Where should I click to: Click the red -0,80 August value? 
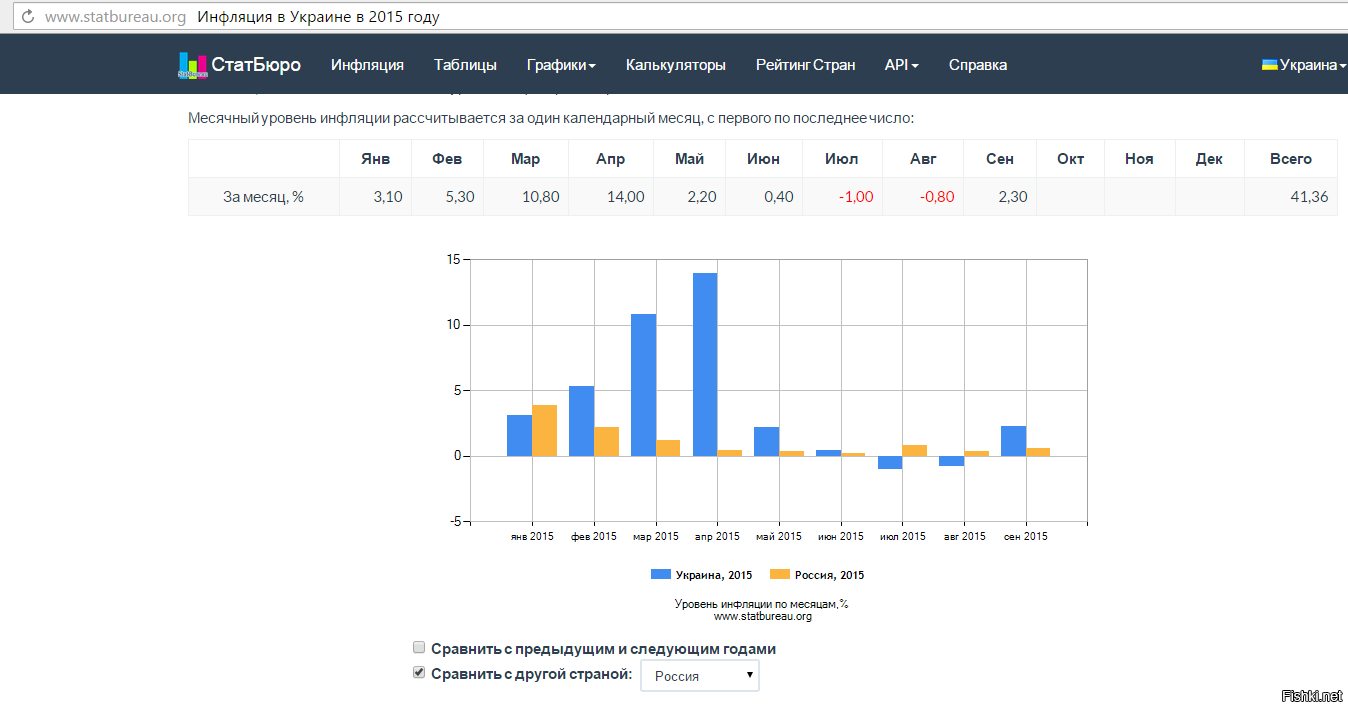click(x=937, y=197)
